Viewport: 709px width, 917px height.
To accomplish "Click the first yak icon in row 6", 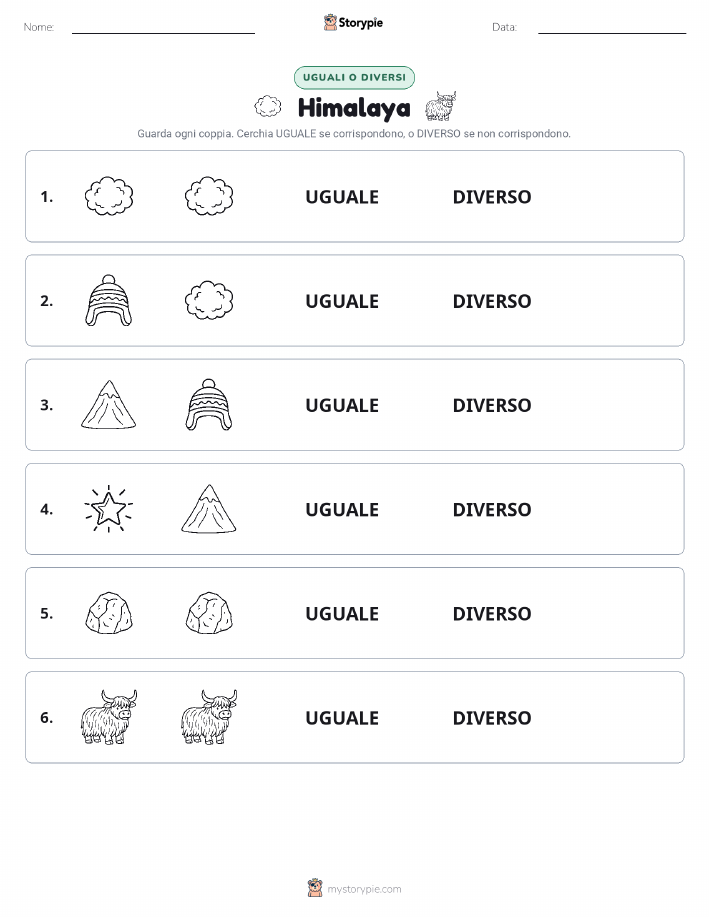I will pos(109,717).
